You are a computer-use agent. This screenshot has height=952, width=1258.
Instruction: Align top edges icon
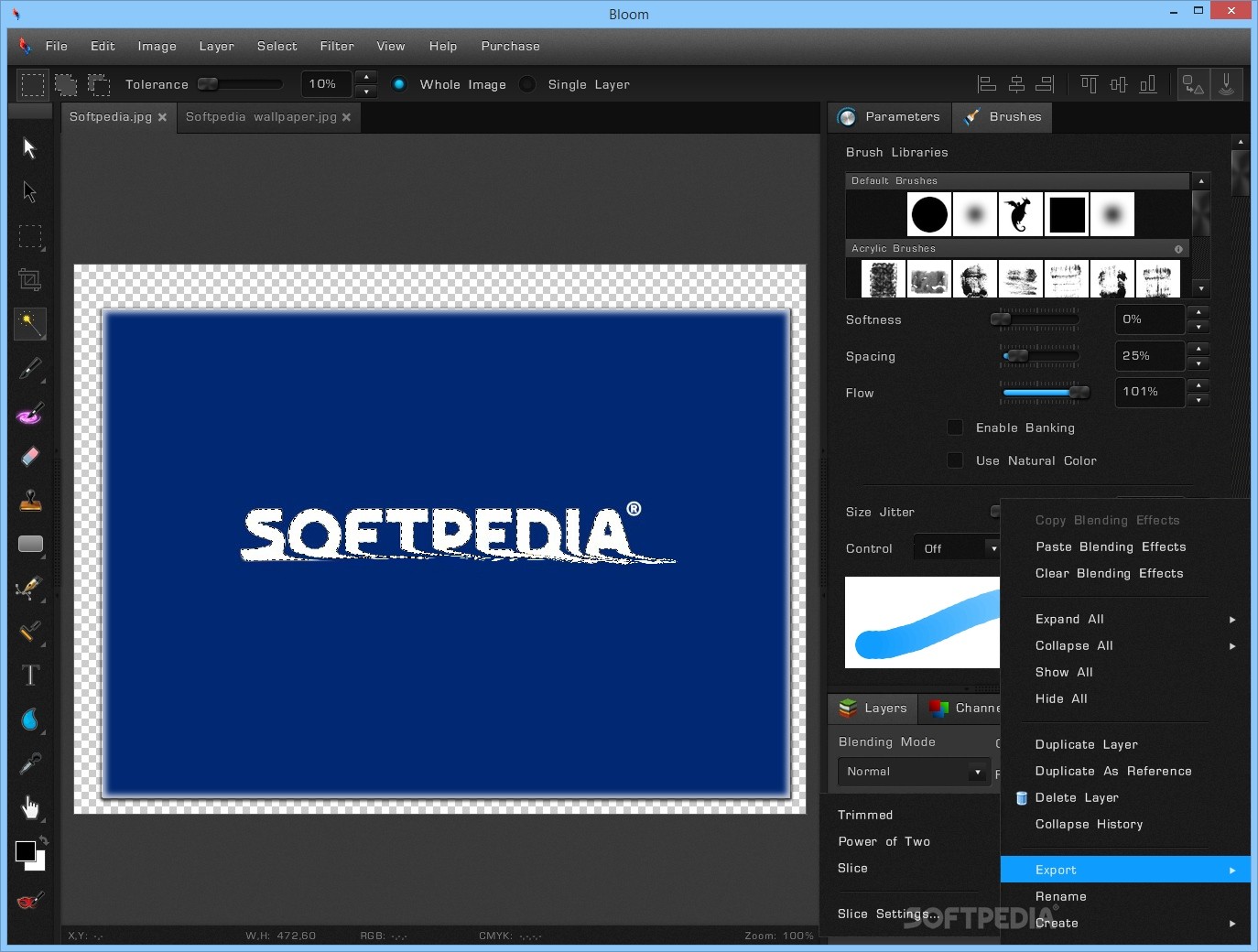(1089, 84)
